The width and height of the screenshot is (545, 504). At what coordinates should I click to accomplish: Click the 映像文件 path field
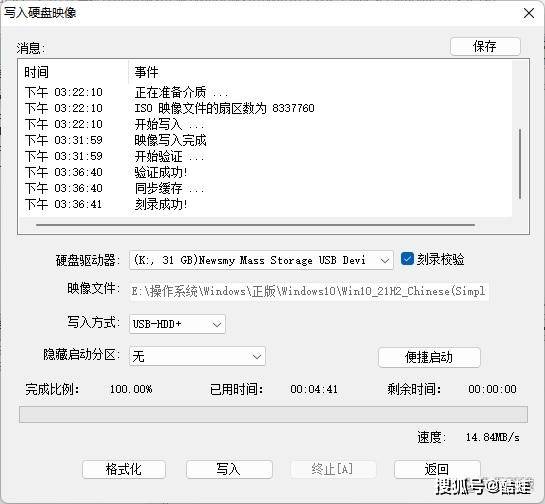coord(309,291)
